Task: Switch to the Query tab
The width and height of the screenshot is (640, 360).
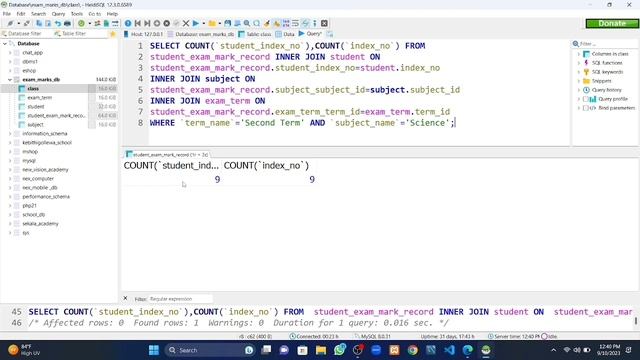Action: (310, 34)
